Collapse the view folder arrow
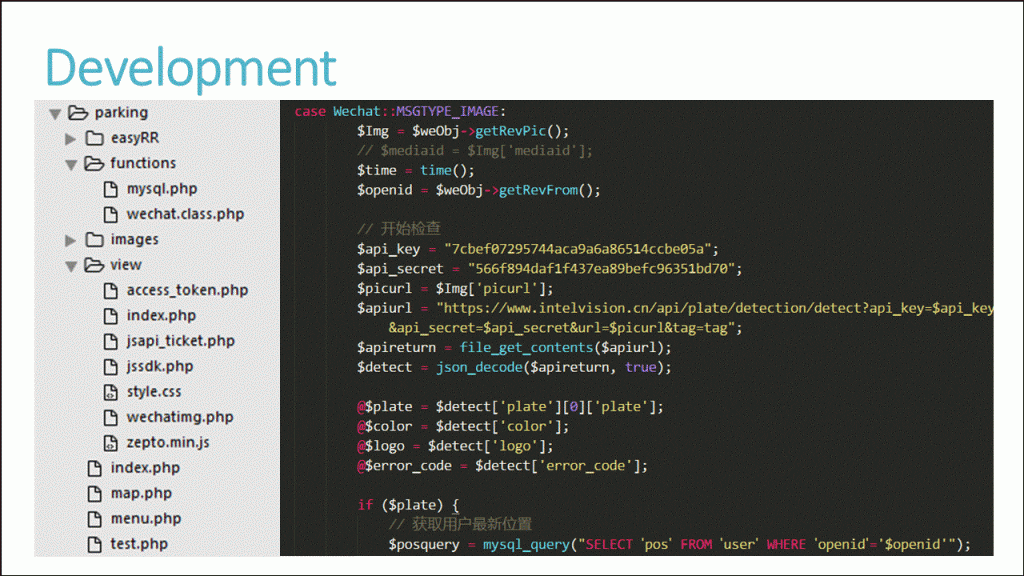This screenshot has height=576, width=1024. (x=71, y=266)
